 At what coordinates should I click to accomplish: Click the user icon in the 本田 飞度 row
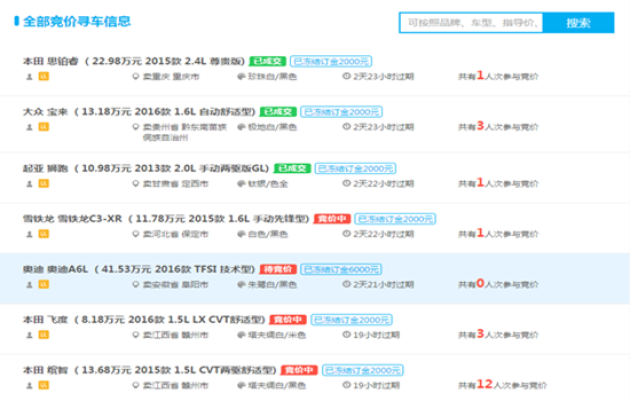click(x=29, y=335)
